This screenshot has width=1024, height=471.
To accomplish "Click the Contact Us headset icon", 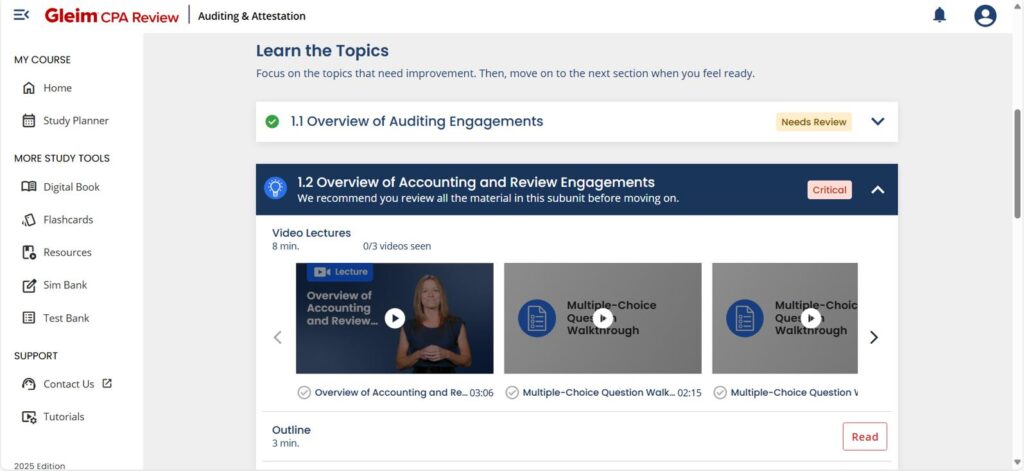I will (29, 384).
